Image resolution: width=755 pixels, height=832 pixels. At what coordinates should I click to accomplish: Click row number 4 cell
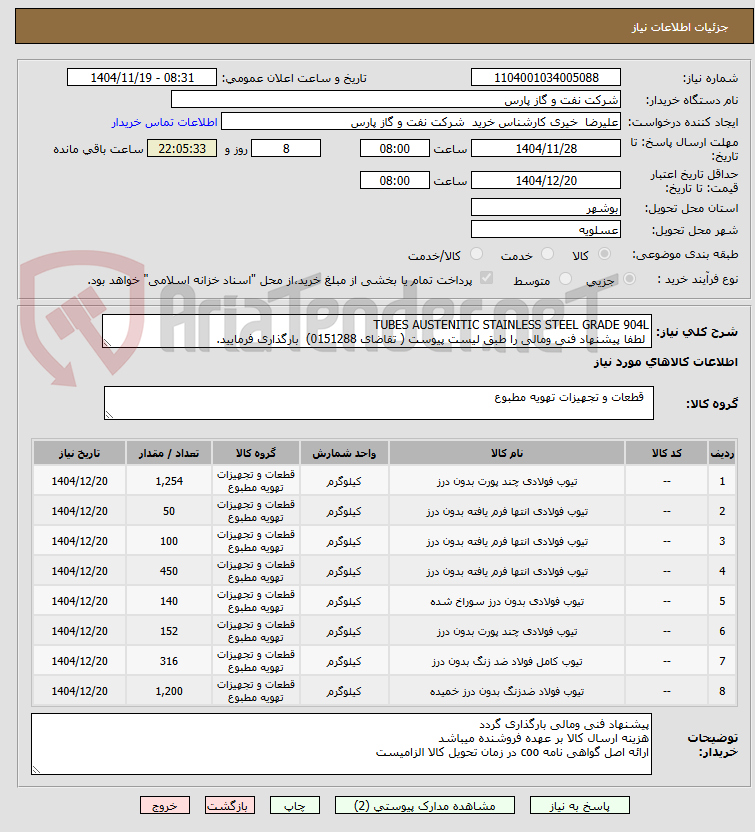(722, 571)
